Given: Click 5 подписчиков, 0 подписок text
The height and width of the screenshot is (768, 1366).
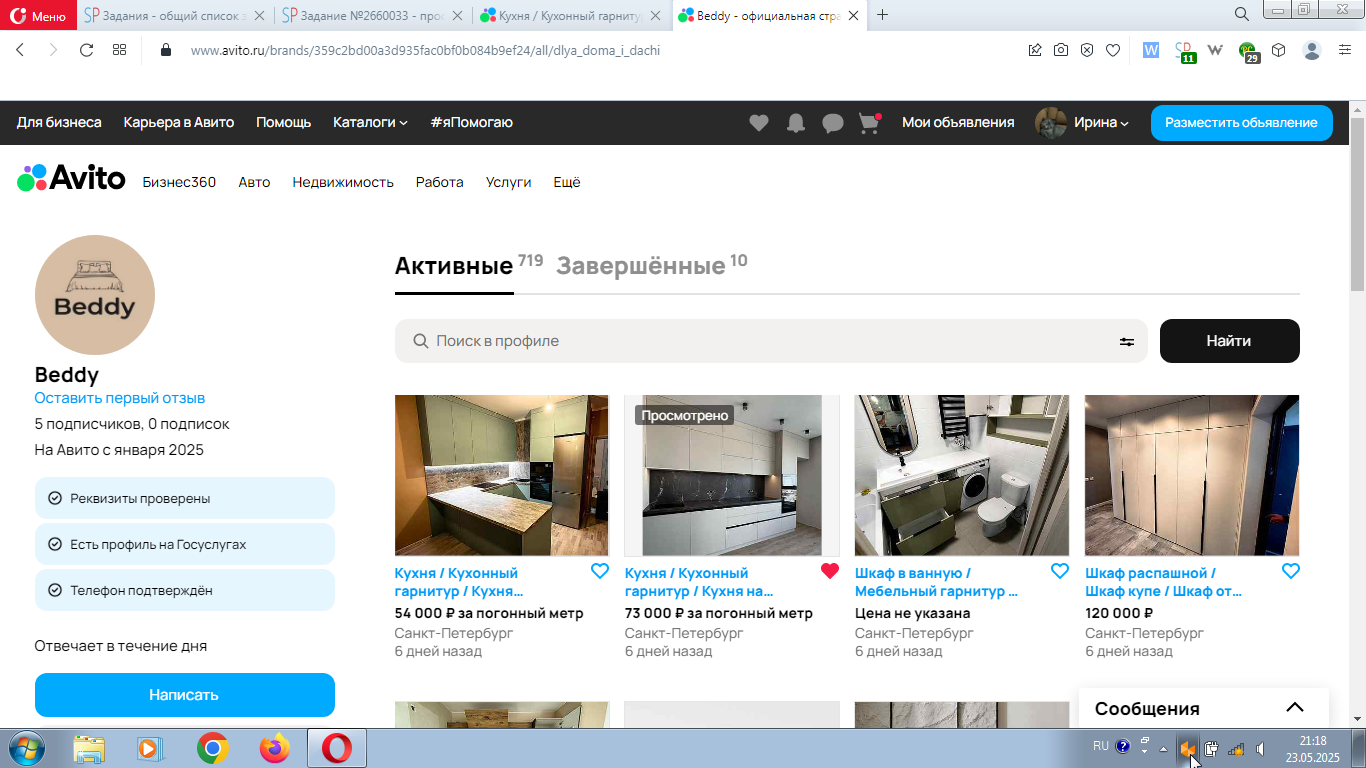Looking at the screenshot, I should (x=132, y=424).
